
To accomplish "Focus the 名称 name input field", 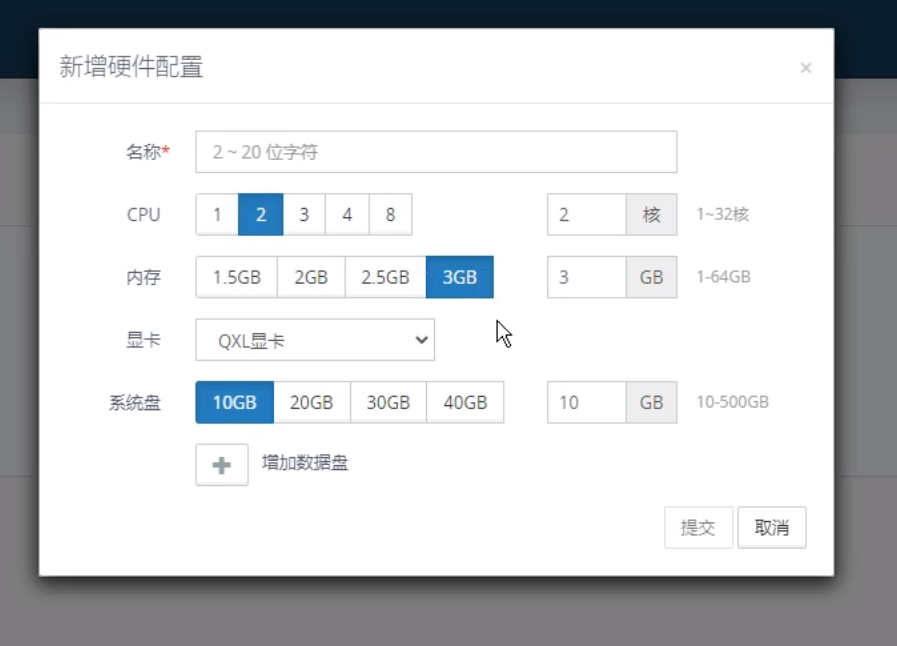I will pos(436,152).
